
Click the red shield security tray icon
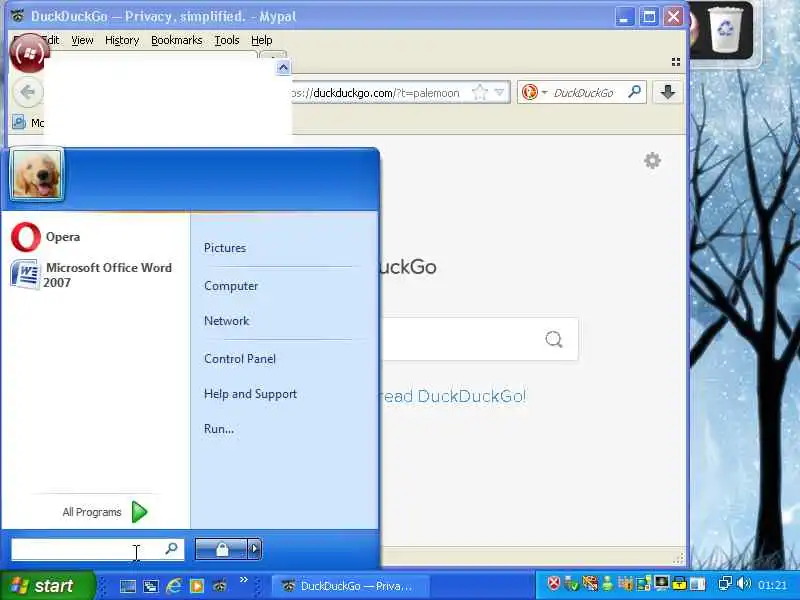click(554, 583)
